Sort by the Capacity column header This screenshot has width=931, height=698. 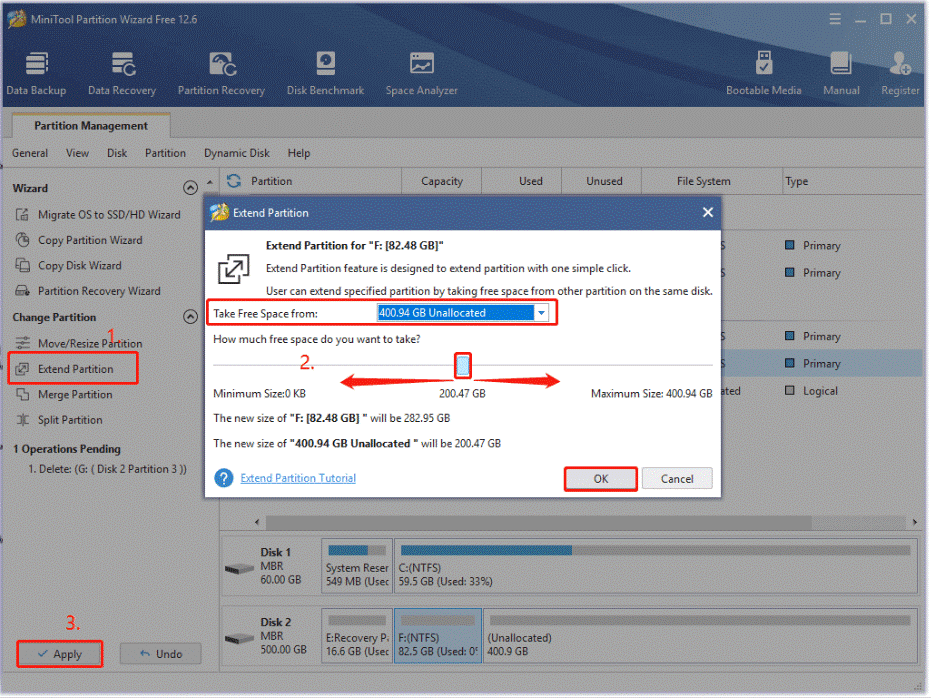tap(442, 181)
